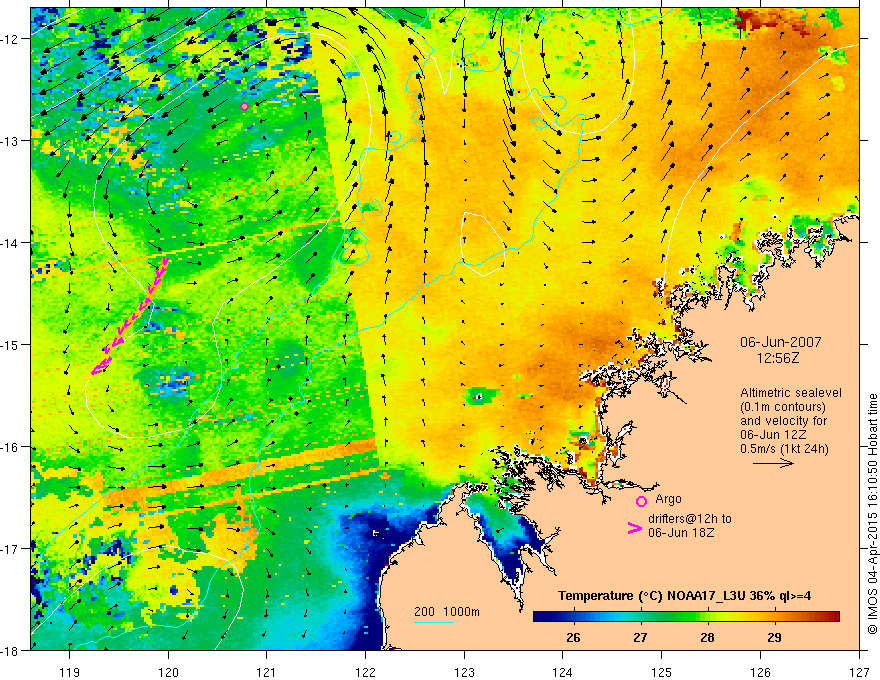The width and height of the screenshot is (880, 680).
Task: Click the longitude axis label 123
Action: pyautogui.click(x=464, y=672)
